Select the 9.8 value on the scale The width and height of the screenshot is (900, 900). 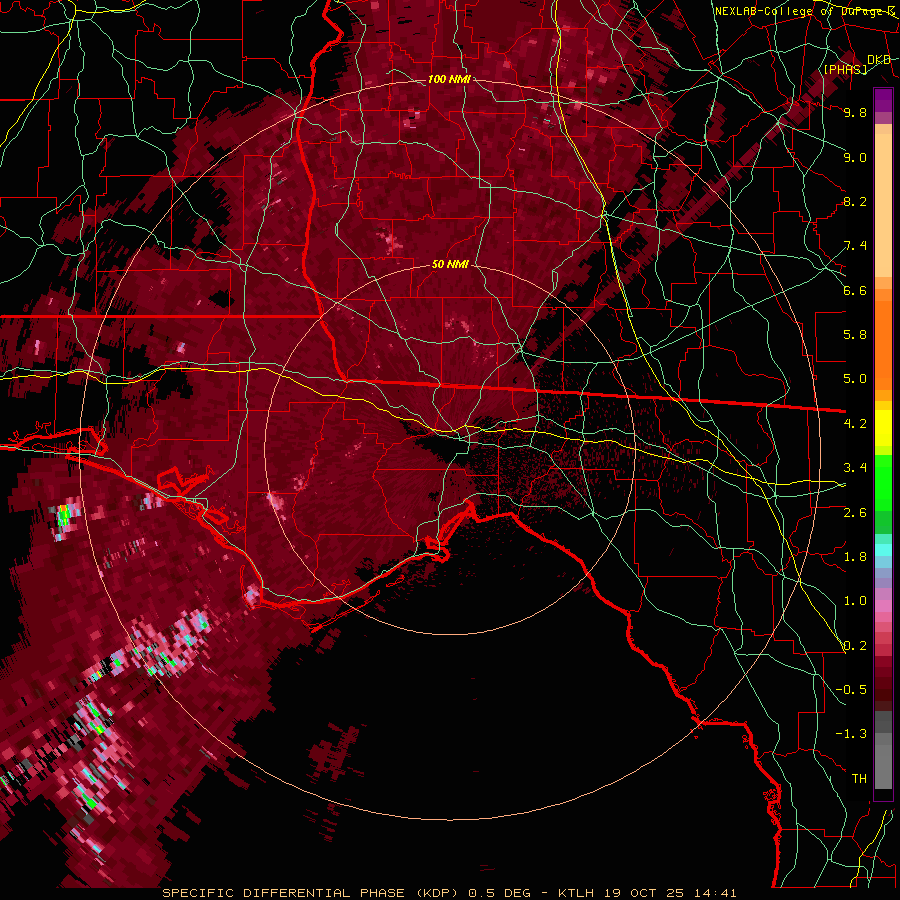coord(855,112)
